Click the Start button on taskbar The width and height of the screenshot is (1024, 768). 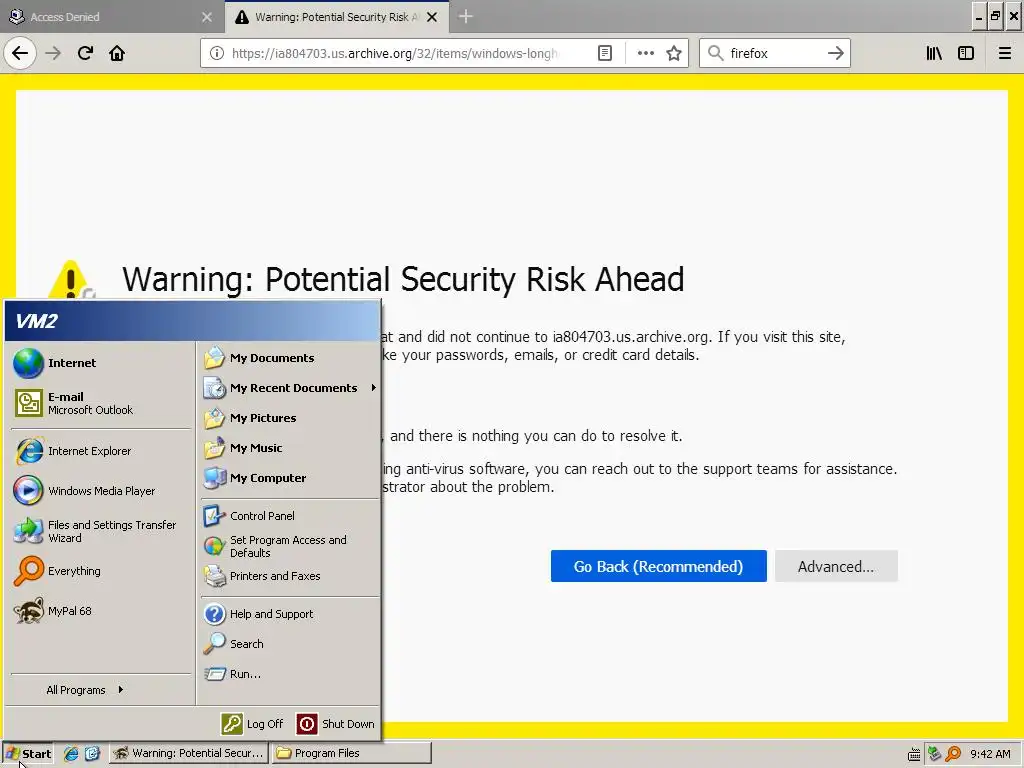(x=28, y=753)
